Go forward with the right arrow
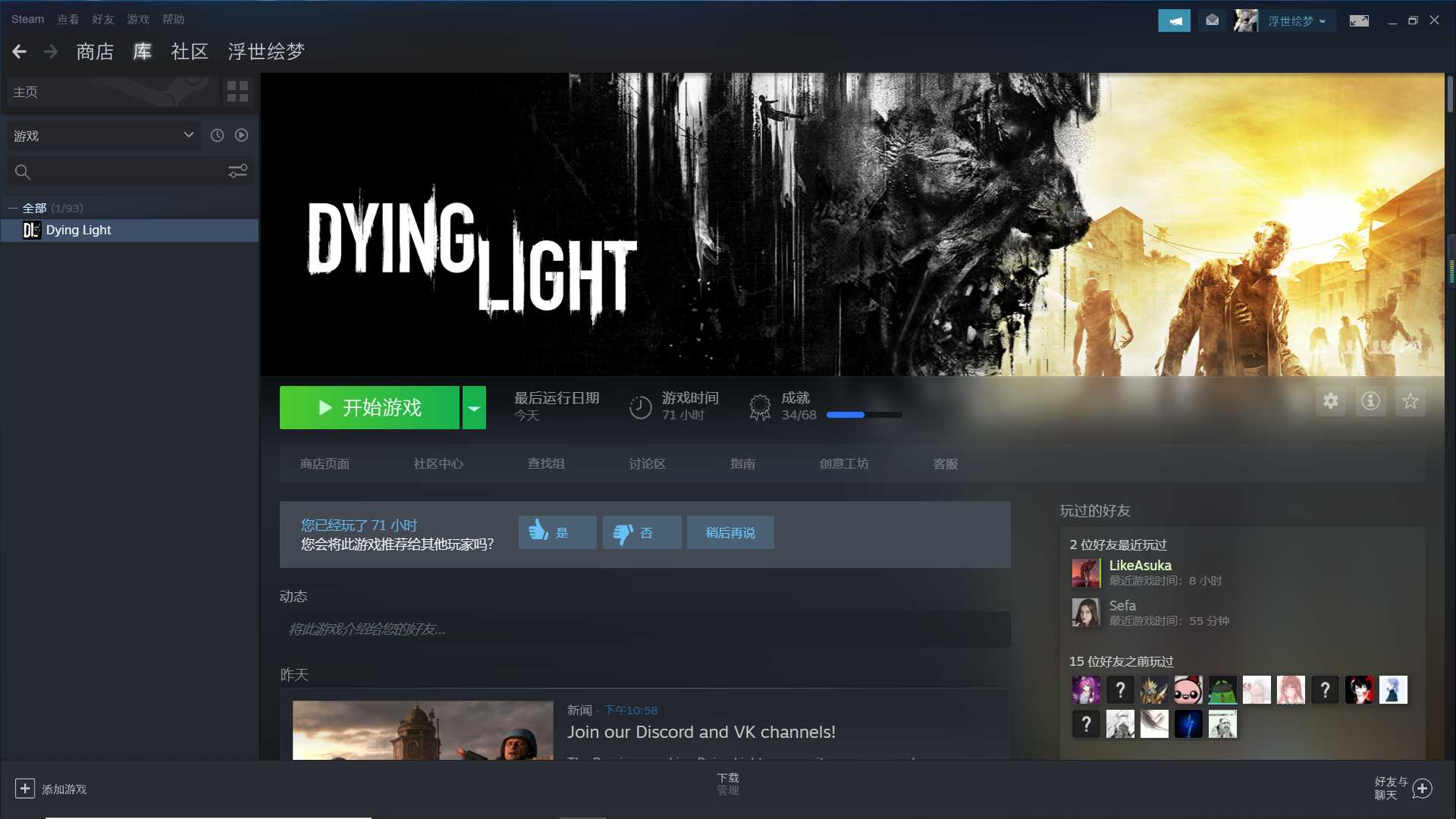The height and width of the screenshot is (819, 1456). click(51, 52)
